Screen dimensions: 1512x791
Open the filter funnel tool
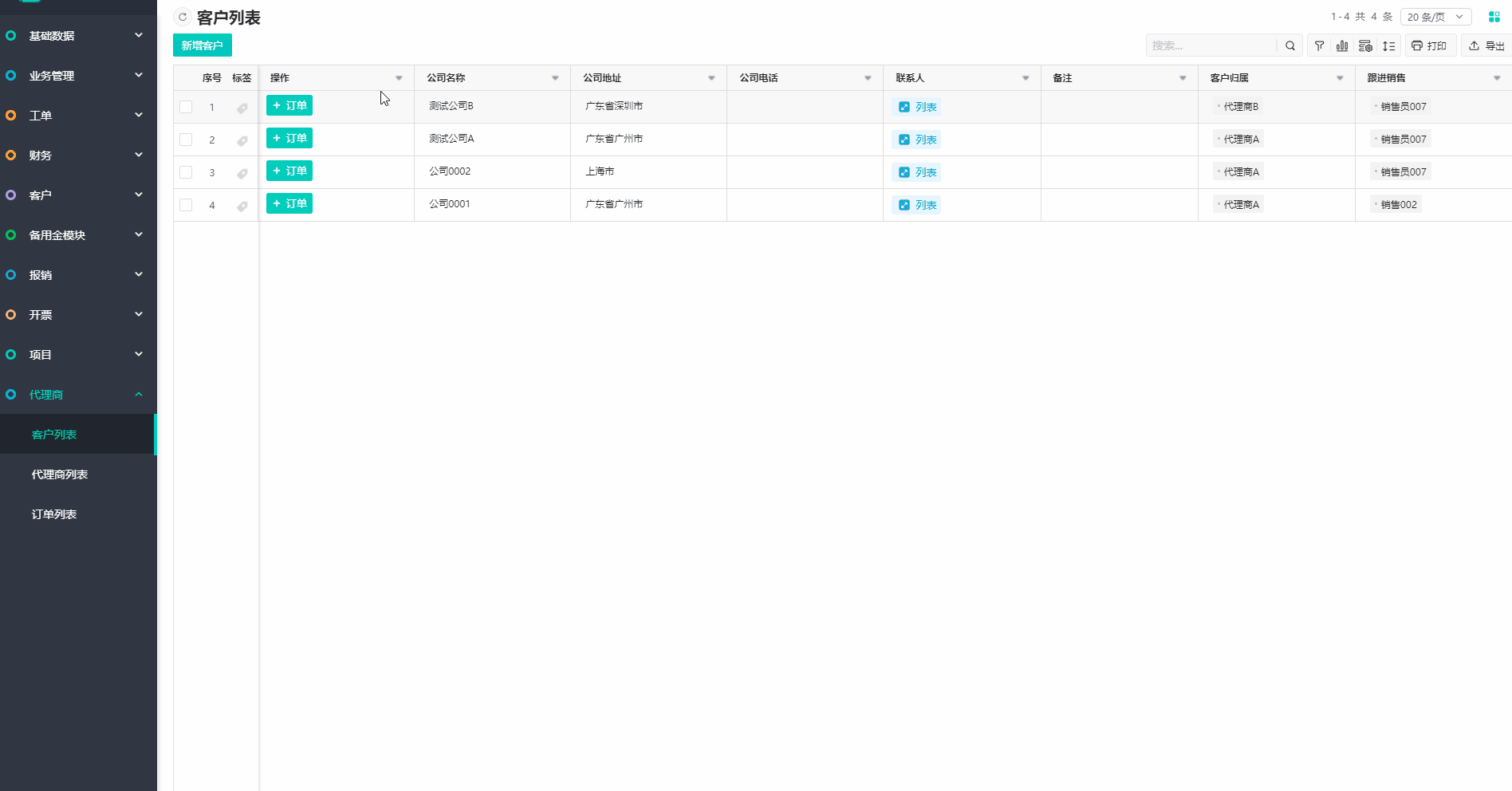click(1320, 45)
